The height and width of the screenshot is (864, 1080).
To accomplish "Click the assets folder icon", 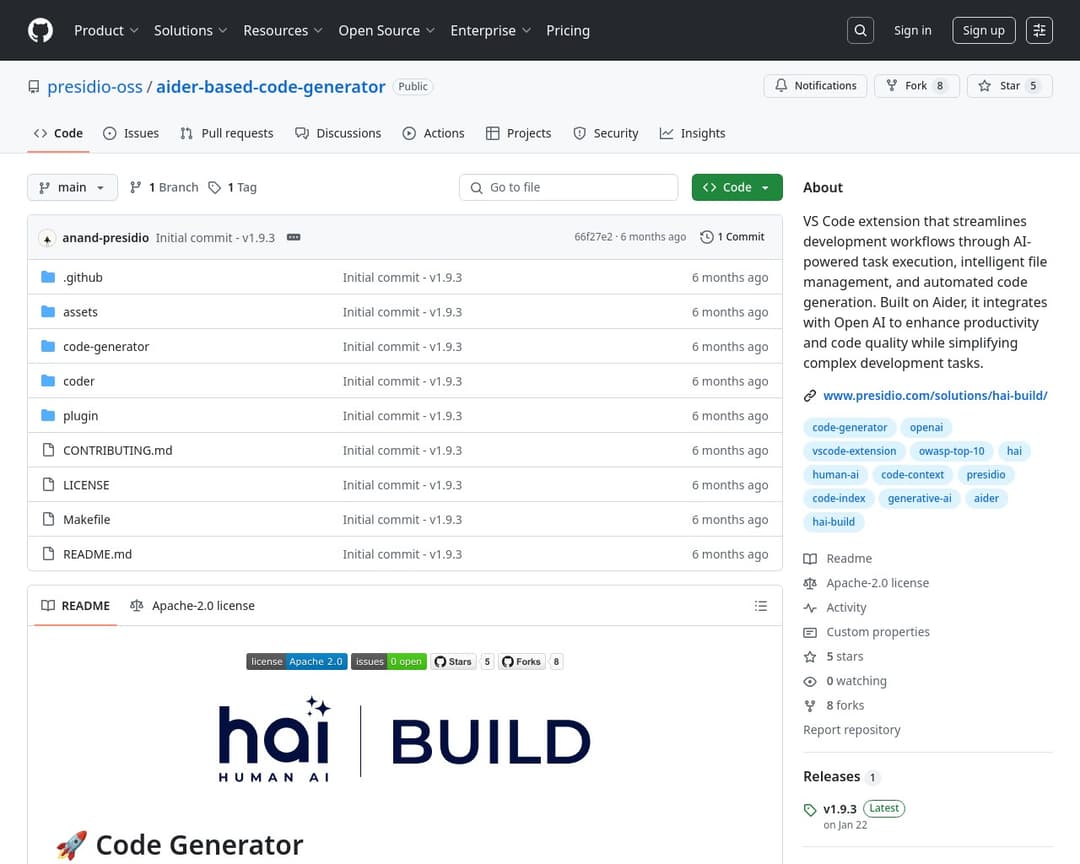I will pyautogui.click(x=48, y=311).
